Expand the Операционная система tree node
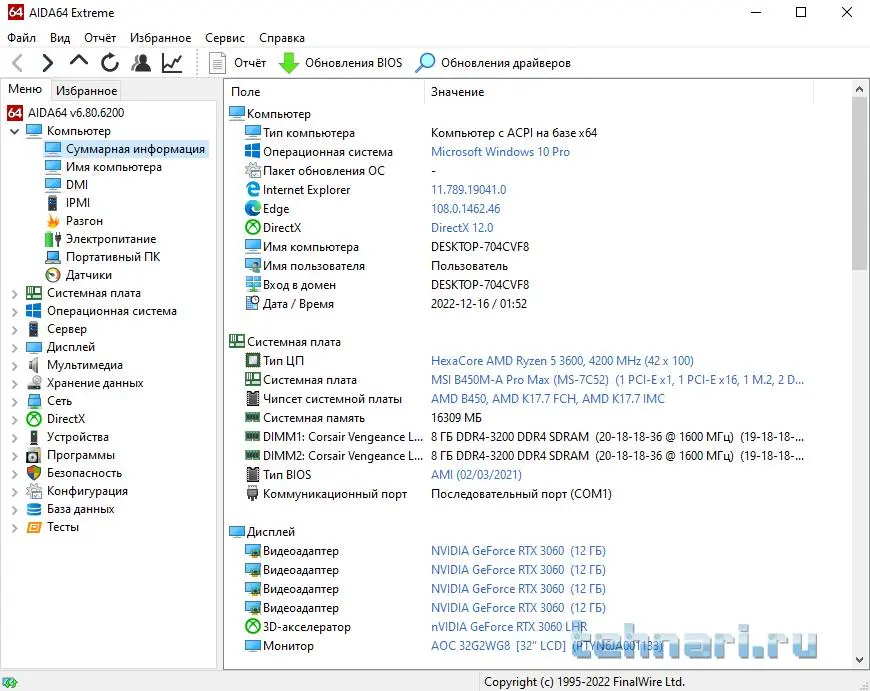 click(14, 312)
